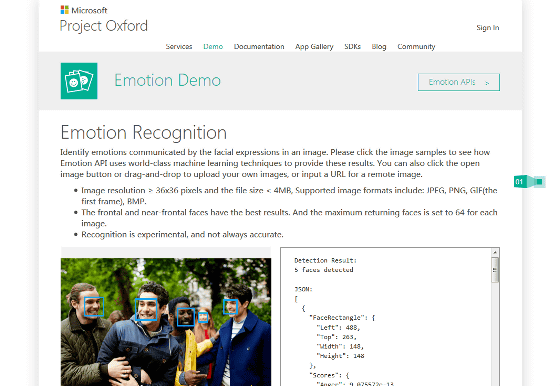Click the Sign In link
This screenshot has width=560, height=386.
point(488,27)
